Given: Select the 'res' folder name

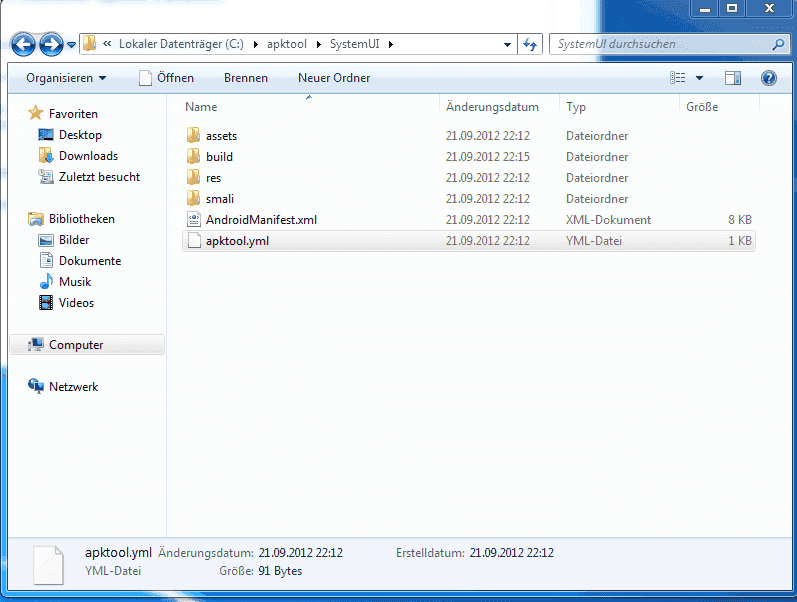Looking at the screenshot, I should click(213, 178).
